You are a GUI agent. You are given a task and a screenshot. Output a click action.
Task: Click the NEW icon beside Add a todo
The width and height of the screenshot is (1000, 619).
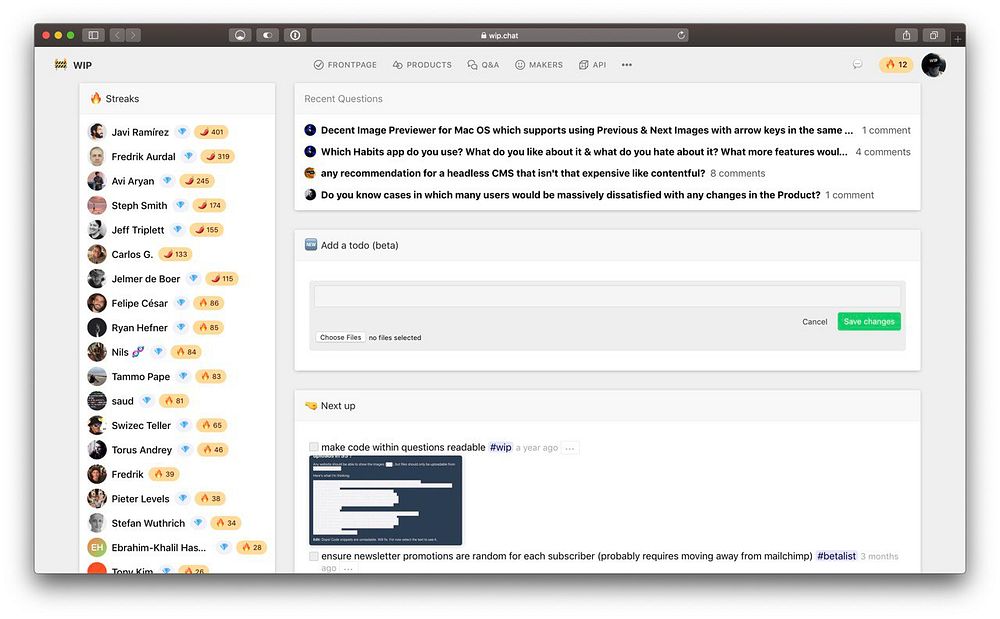point(311,245)
